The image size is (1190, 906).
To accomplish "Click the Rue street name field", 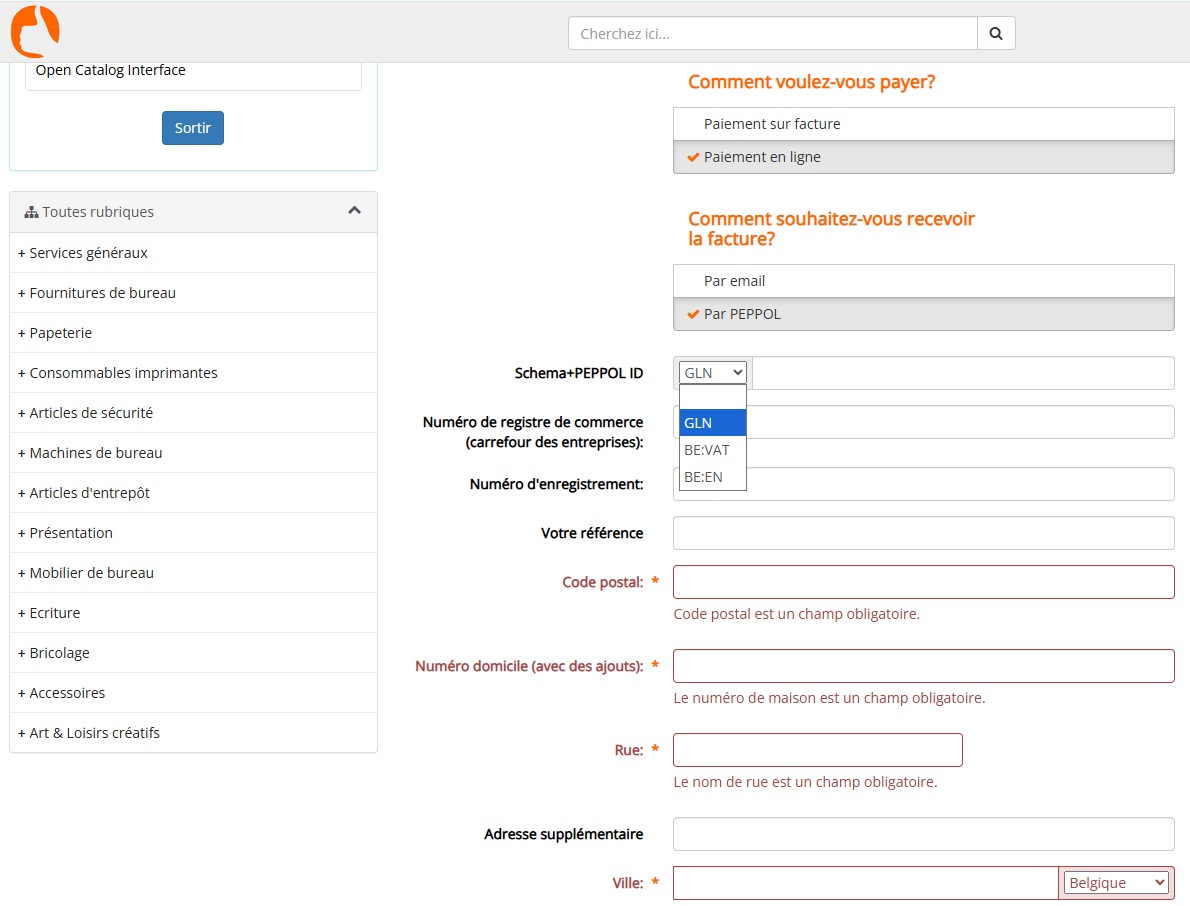I will 817,750.
